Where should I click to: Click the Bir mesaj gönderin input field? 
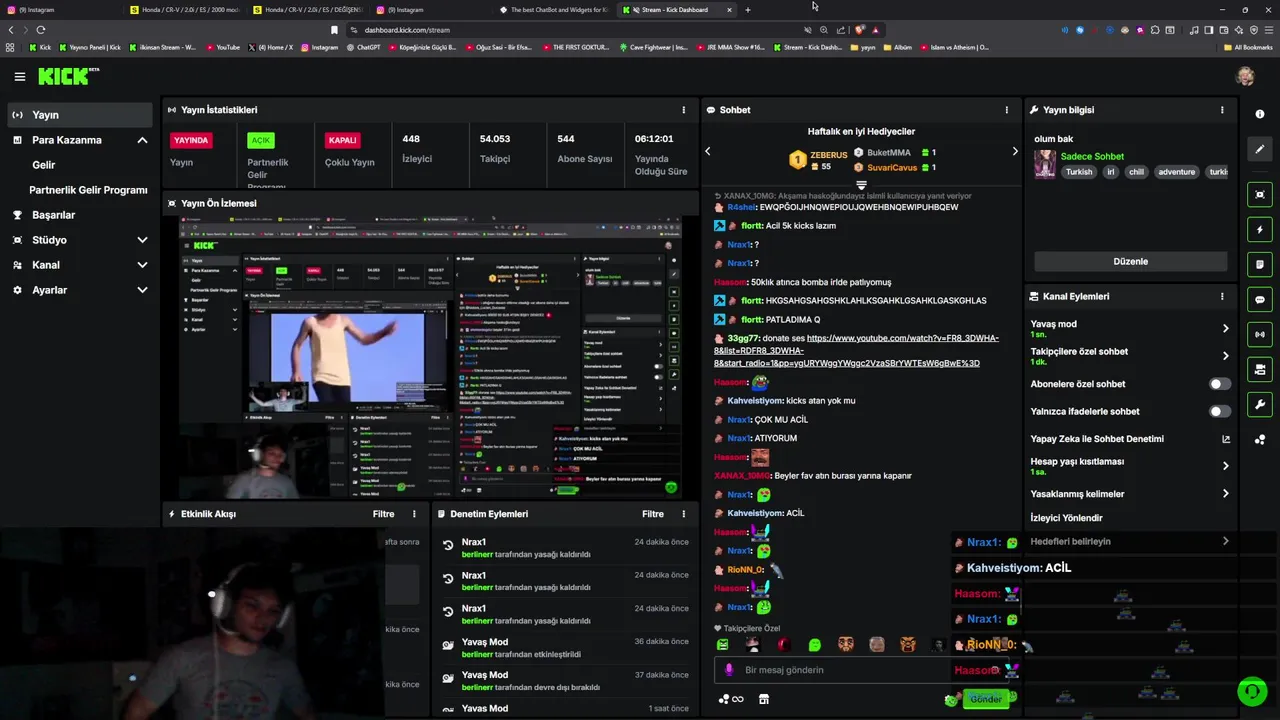[860, 670]
